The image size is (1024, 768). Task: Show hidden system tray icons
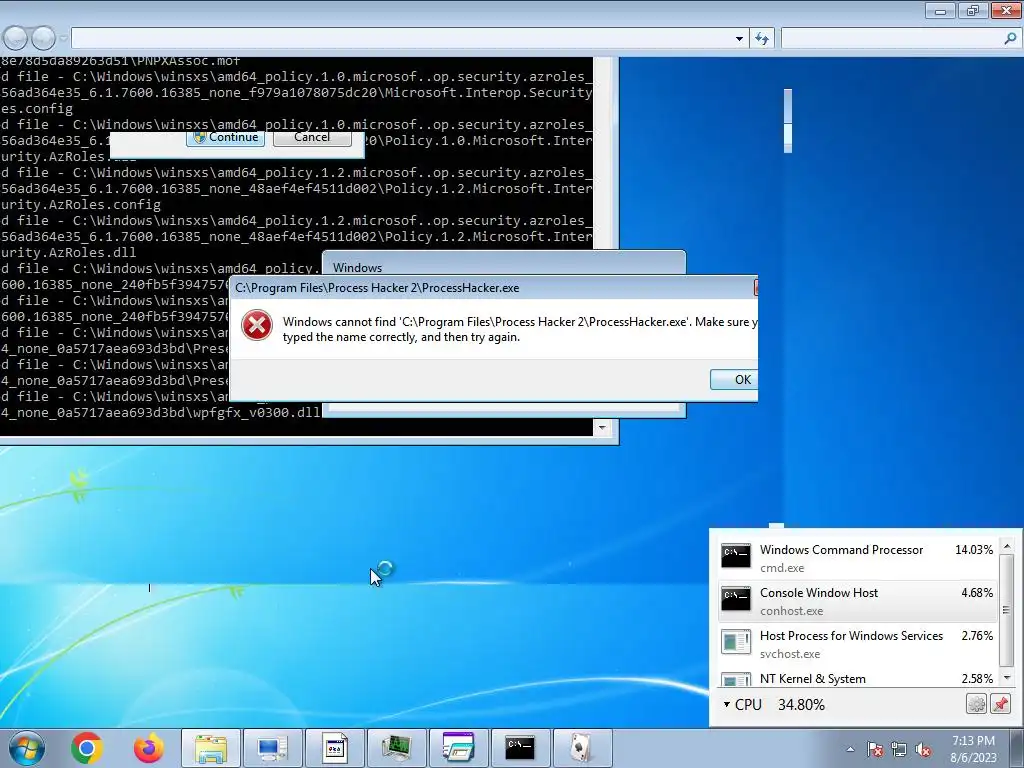click(x=850, y=750)
